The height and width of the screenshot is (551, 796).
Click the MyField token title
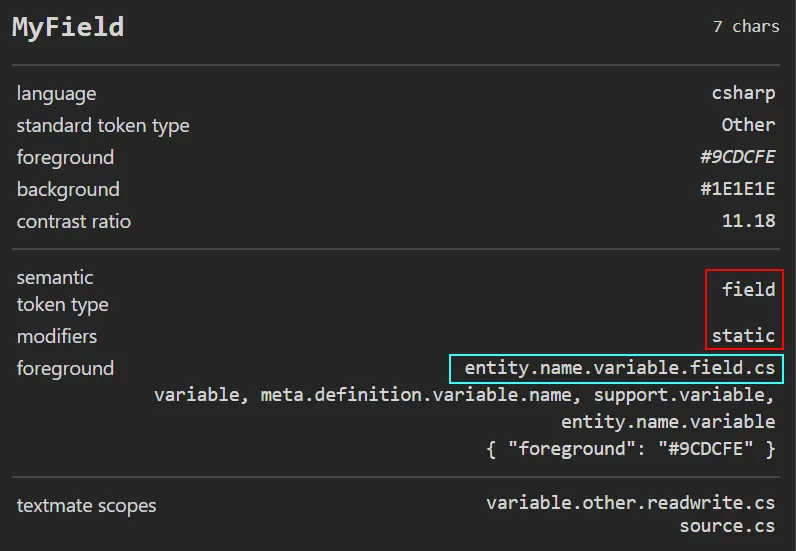68,27
